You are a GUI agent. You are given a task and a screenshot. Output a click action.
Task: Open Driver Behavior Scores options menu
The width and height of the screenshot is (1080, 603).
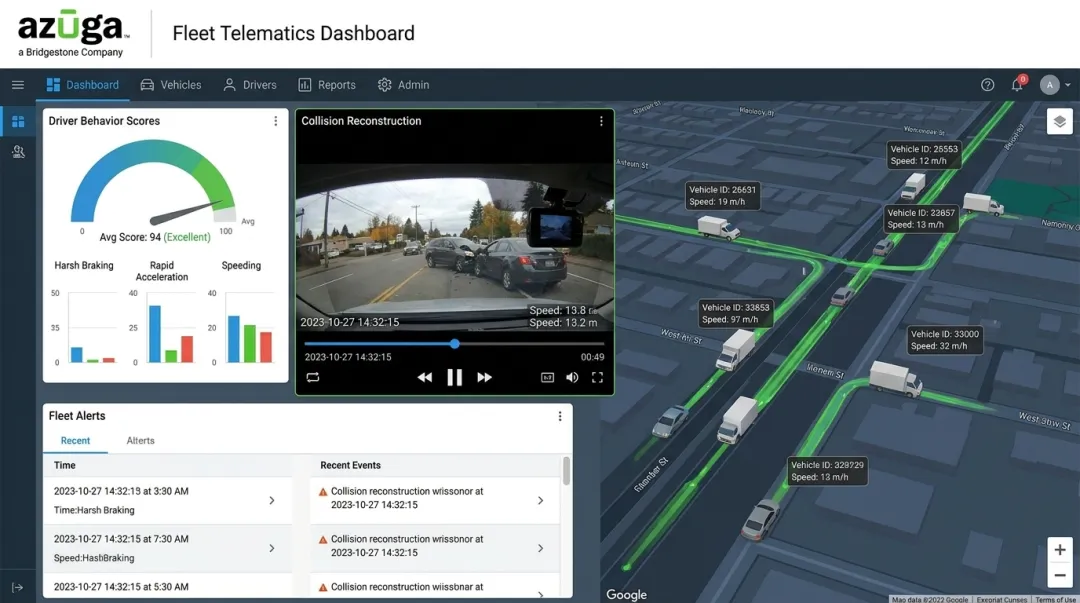coord(276,121)
